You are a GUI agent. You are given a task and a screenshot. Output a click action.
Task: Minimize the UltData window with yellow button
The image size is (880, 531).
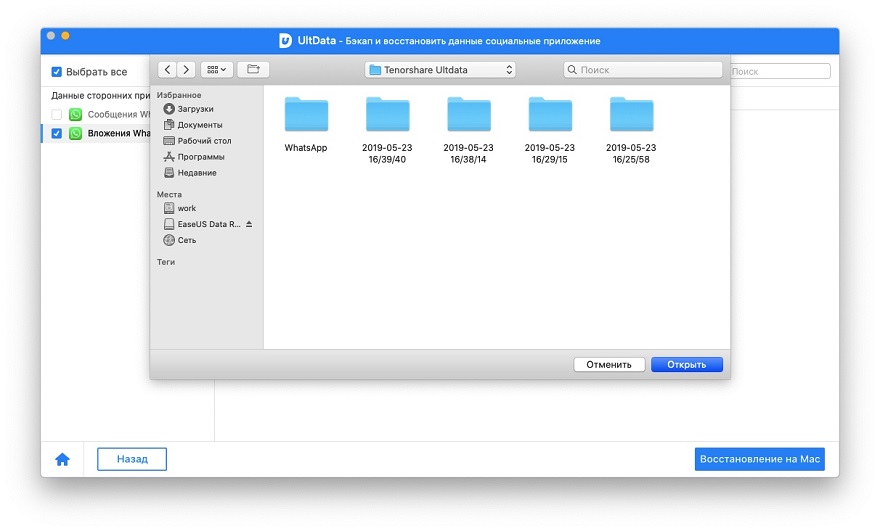click(x=65, y=36)
